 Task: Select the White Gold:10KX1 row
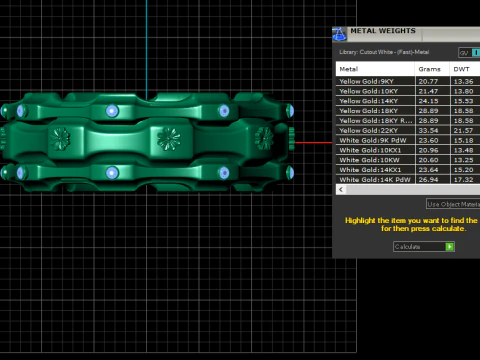coord(408,150)
